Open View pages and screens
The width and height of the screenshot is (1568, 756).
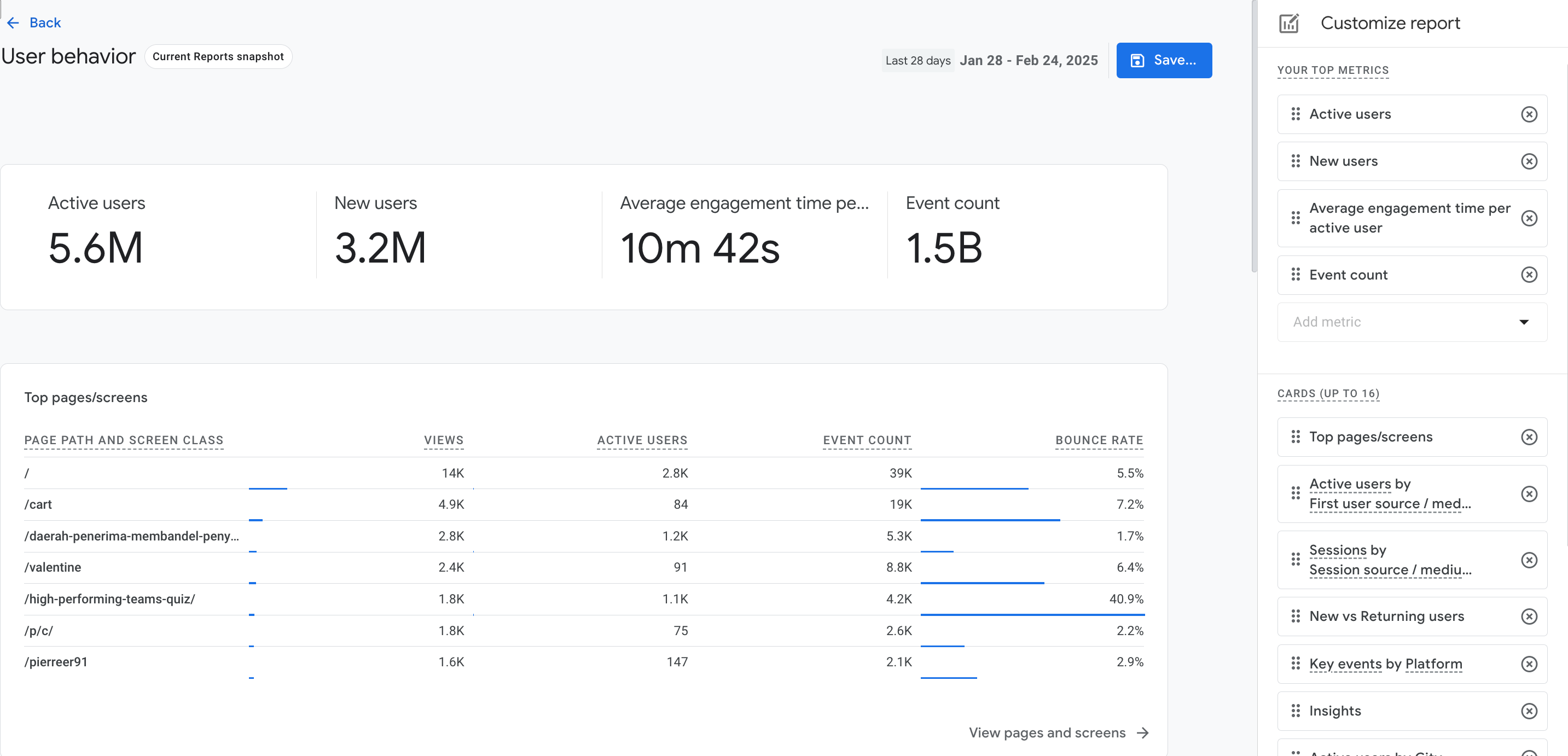coord(1058,733)
